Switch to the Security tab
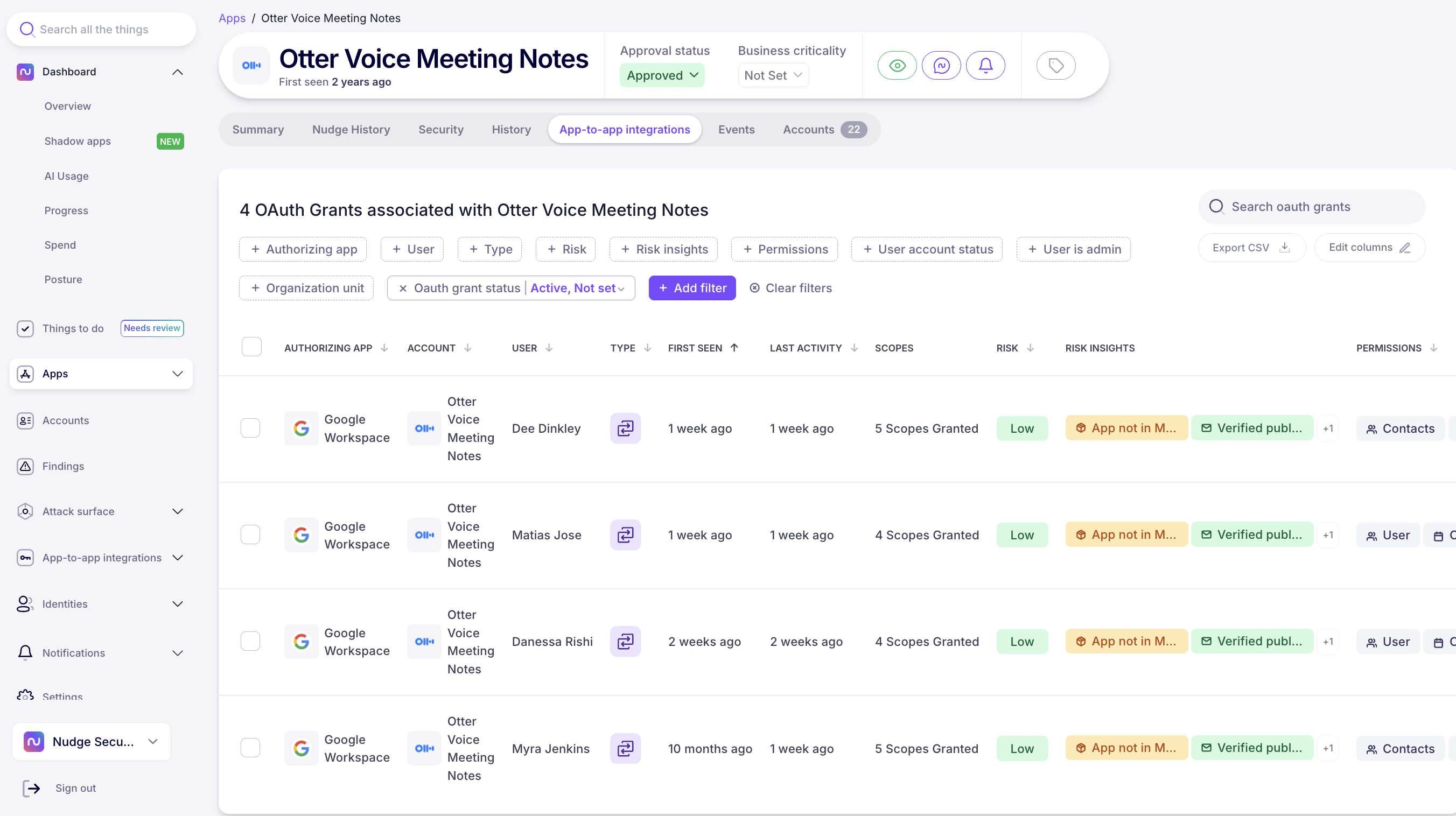Image resolution: width=1456 pixels, height=816 pixels. (441, 129)
